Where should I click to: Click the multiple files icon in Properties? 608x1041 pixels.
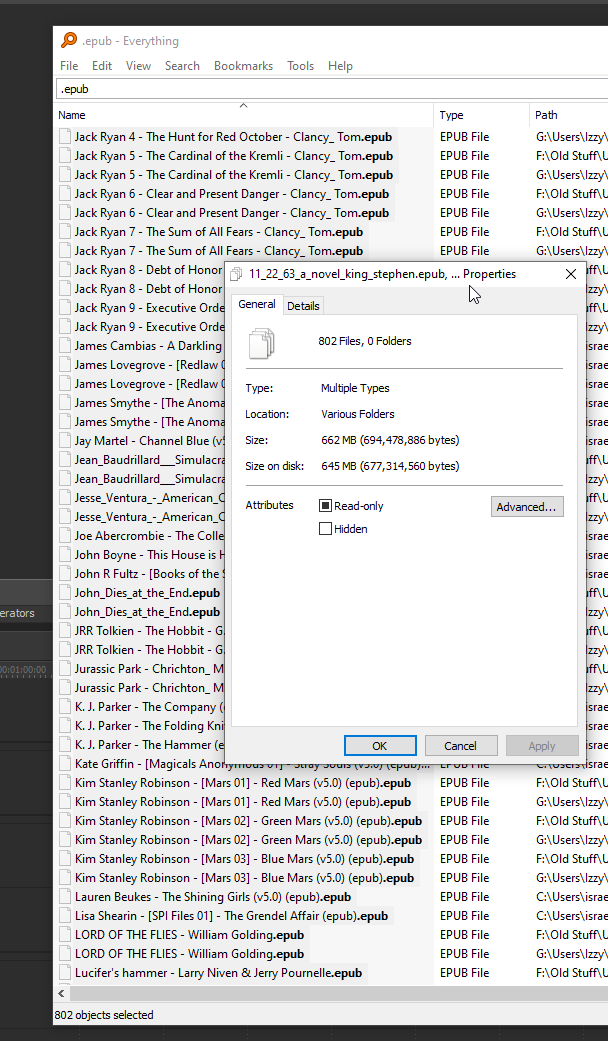click(262, 343)
